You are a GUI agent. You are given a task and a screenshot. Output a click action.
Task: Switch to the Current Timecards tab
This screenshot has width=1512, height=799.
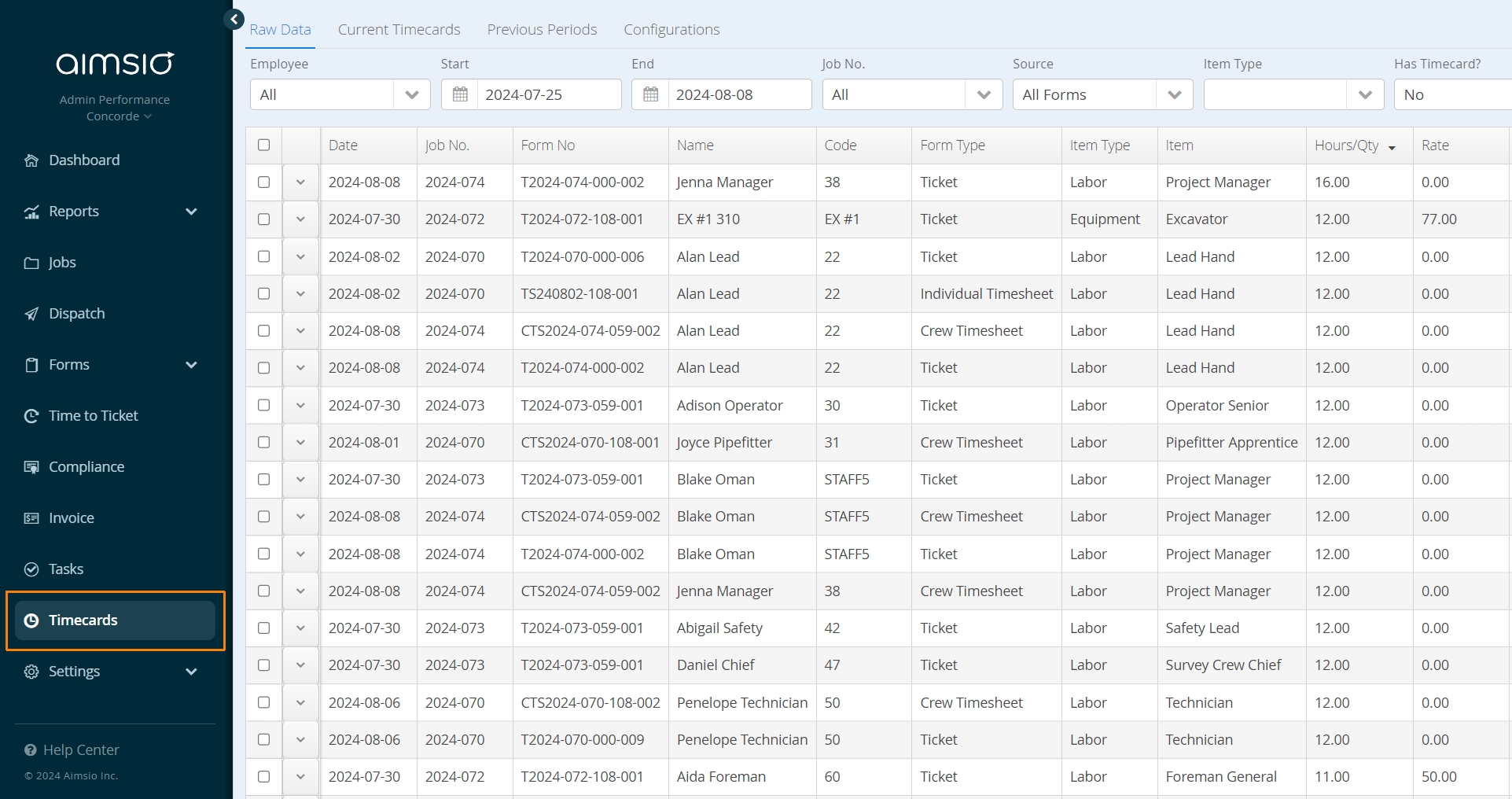399,29
